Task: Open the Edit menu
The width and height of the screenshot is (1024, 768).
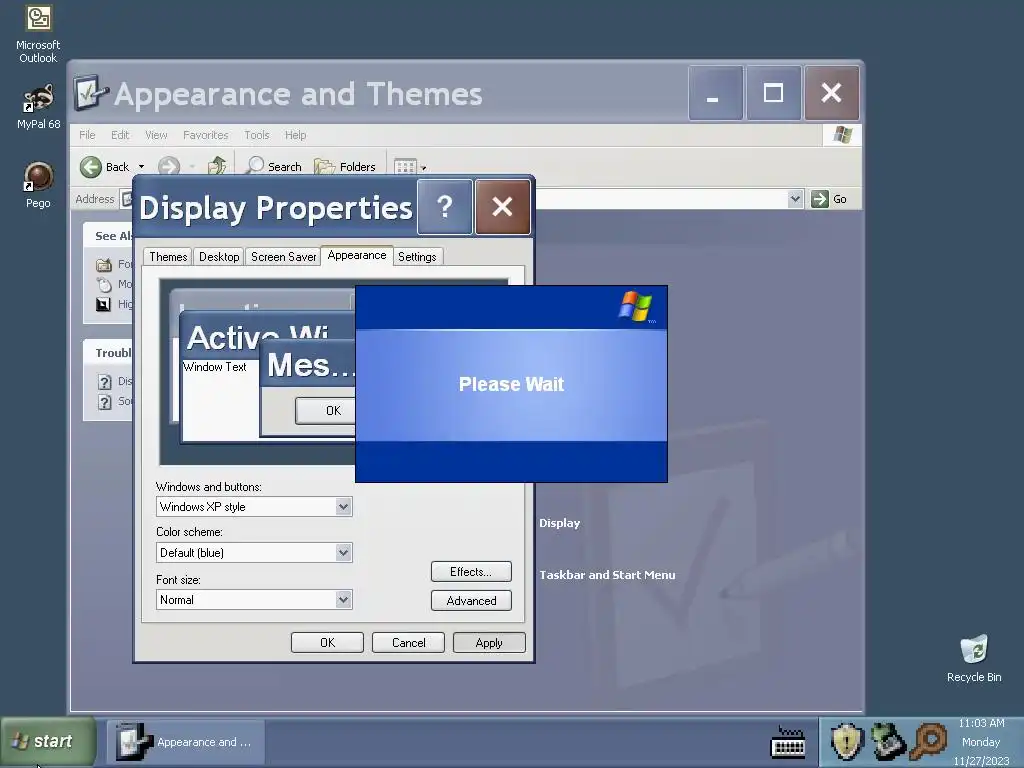Action: (120, 135)
